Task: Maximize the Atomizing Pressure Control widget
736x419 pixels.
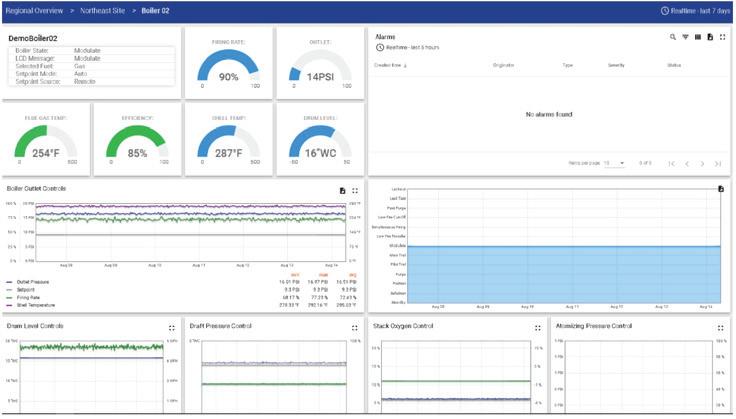Action: pos(721,328)
